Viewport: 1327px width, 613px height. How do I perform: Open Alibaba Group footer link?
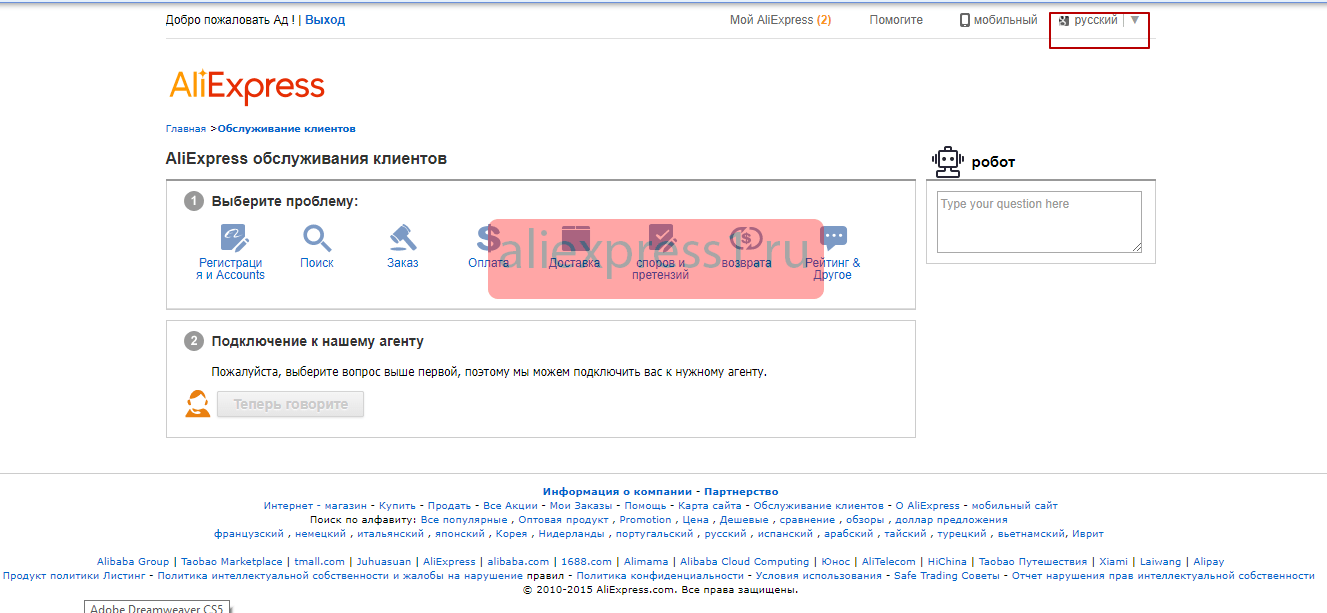tap(133, 562)
